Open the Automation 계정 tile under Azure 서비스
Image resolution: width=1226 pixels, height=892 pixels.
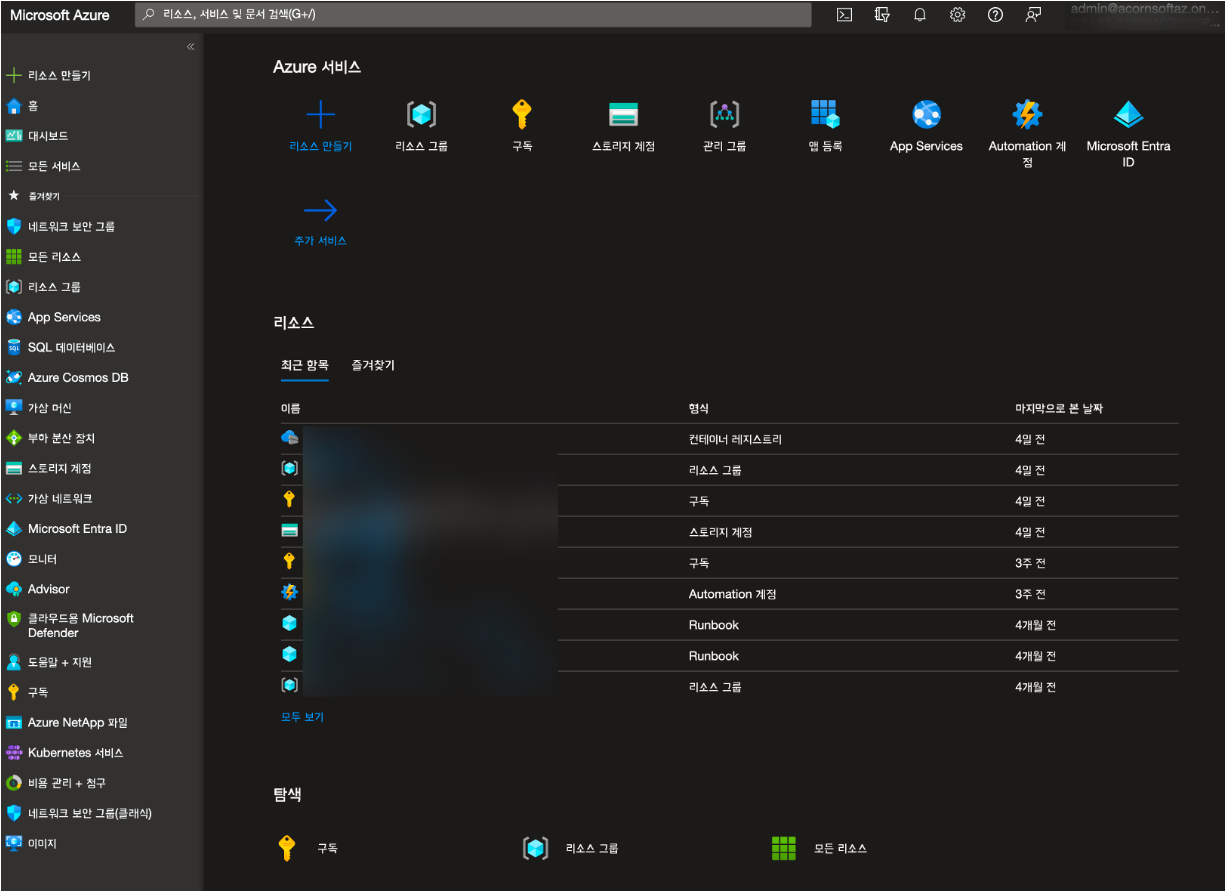1027,133
